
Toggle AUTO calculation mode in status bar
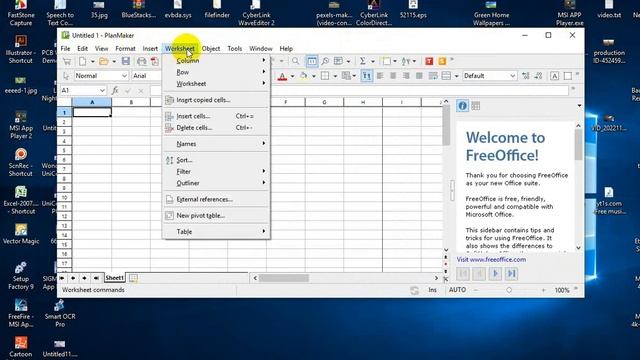pyautogui.click(x=457, y=290)
